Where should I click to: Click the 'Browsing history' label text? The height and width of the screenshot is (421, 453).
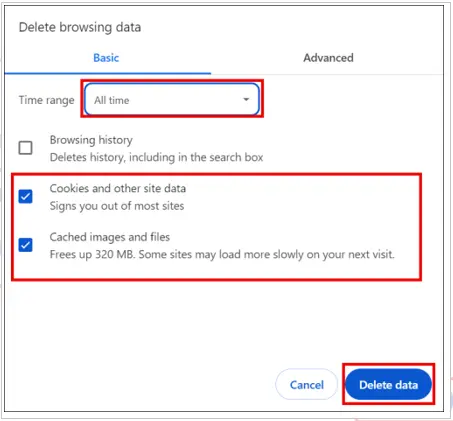point(91,140)
